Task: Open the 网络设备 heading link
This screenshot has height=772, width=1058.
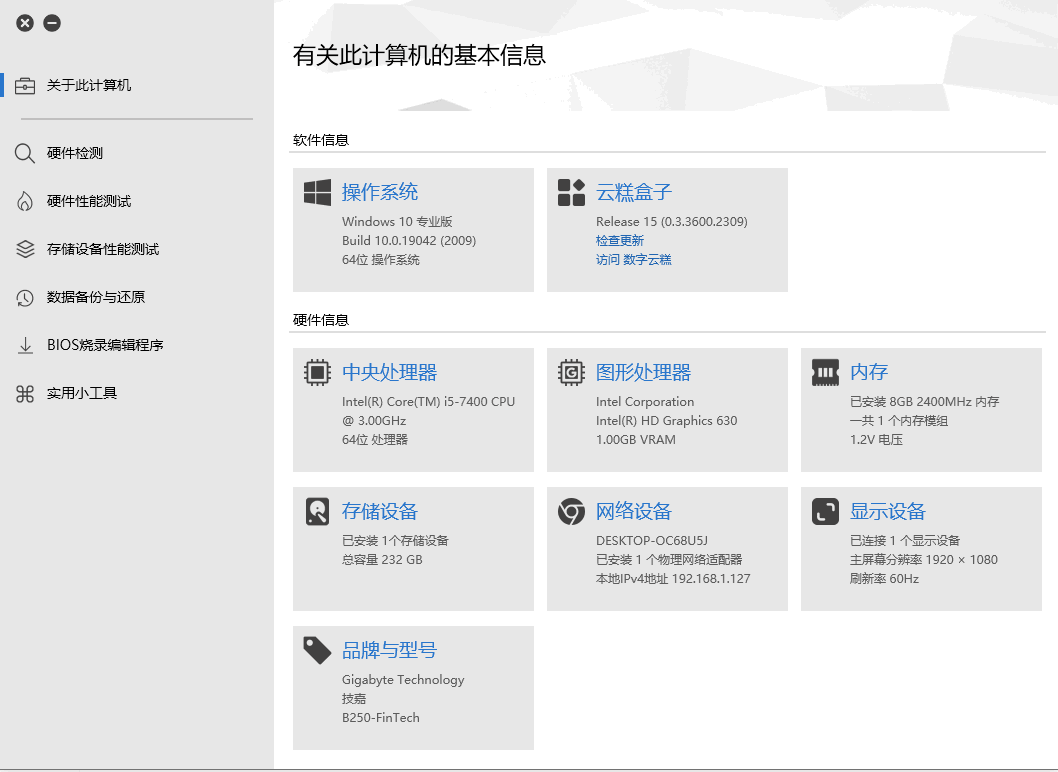Action: 634,512
